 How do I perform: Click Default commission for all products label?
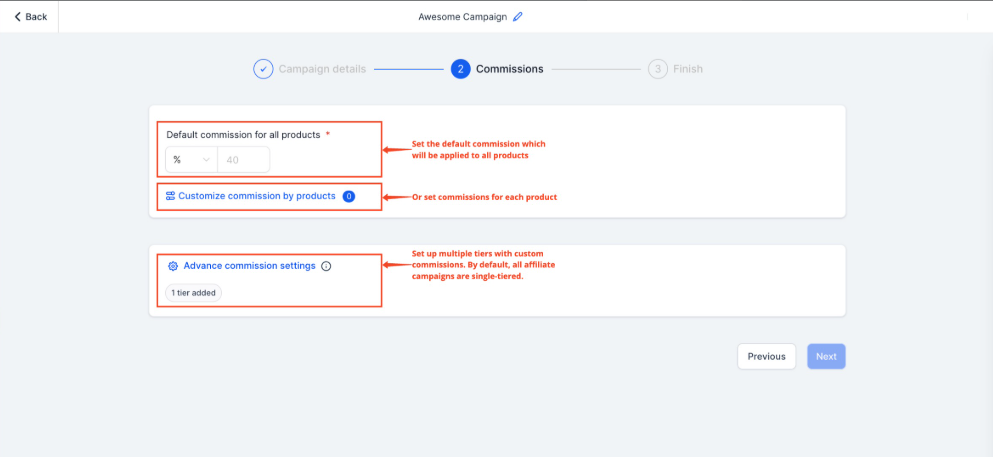243,135
